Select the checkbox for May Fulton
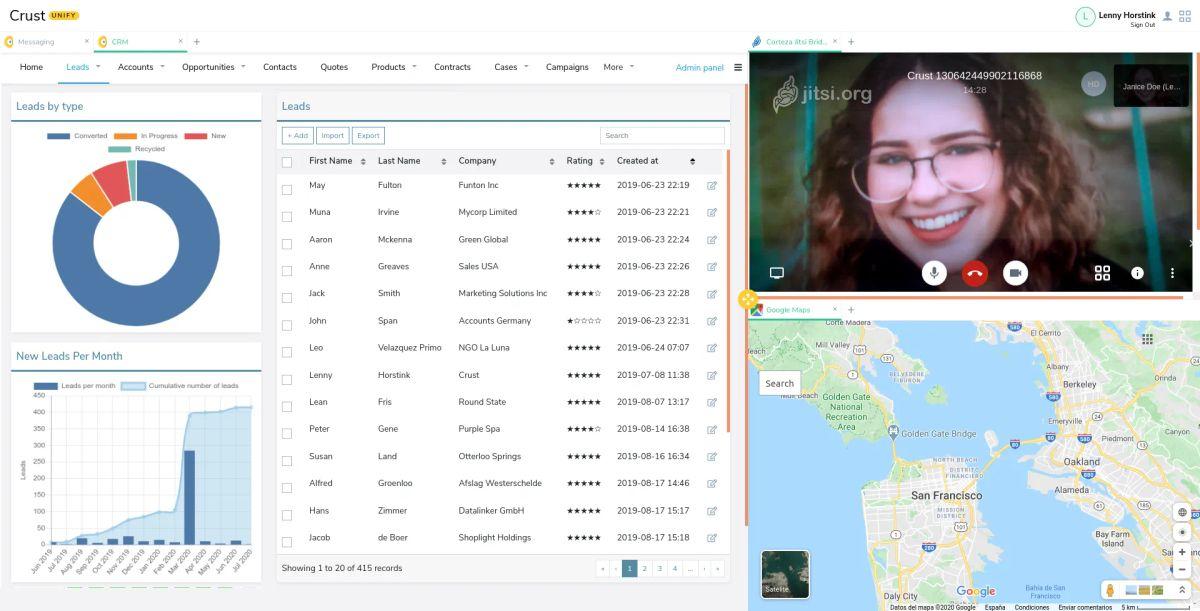 click(287, 189)
